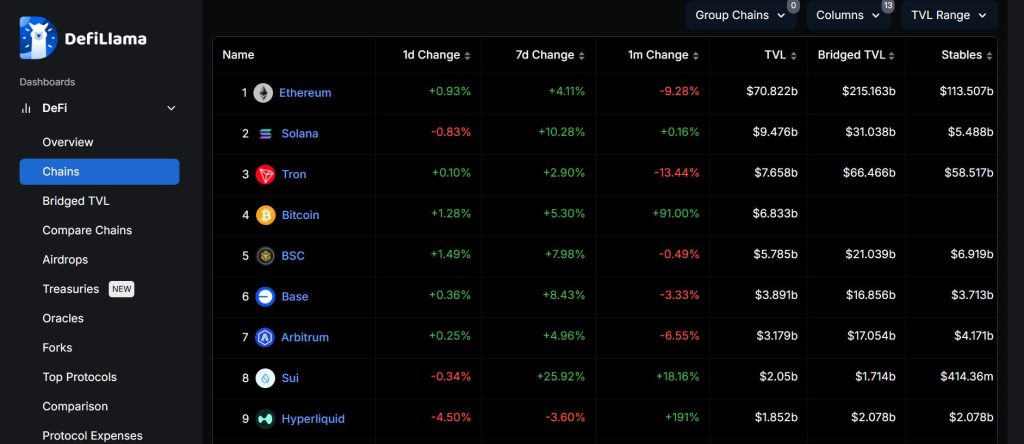Click the Solana chain icon
Screen dimensions: 1024x444
[x=265, y=134]
